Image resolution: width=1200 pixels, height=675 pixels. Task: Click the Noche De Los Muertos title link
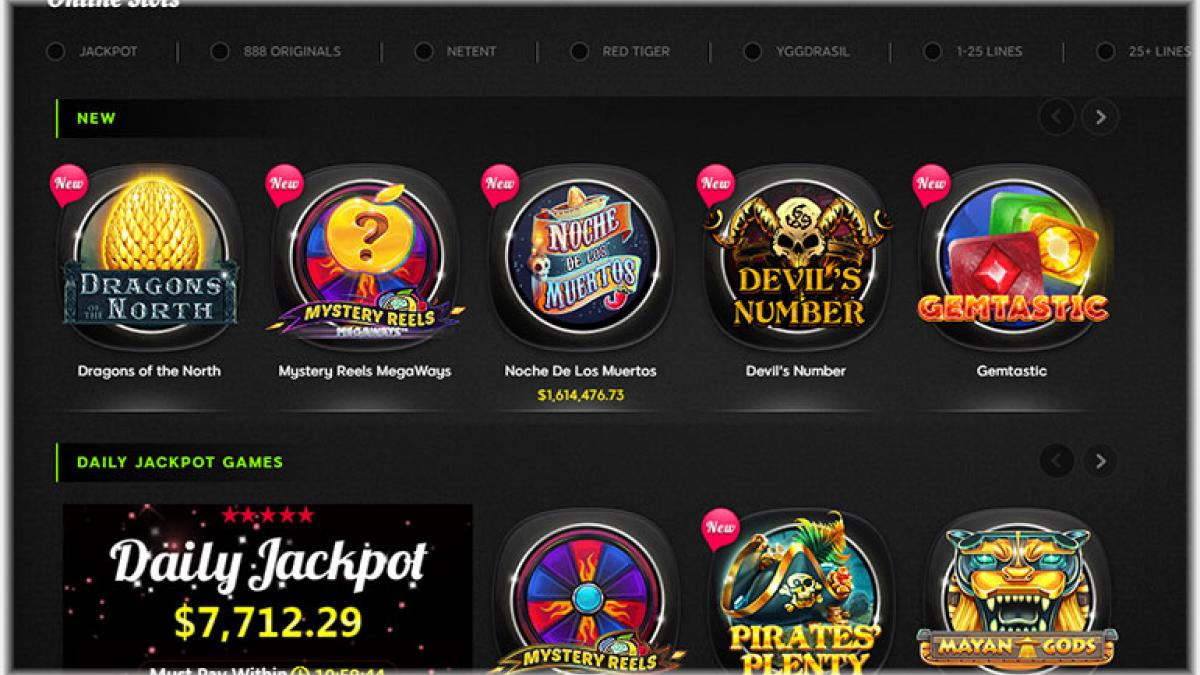click(x=581, y=371)
